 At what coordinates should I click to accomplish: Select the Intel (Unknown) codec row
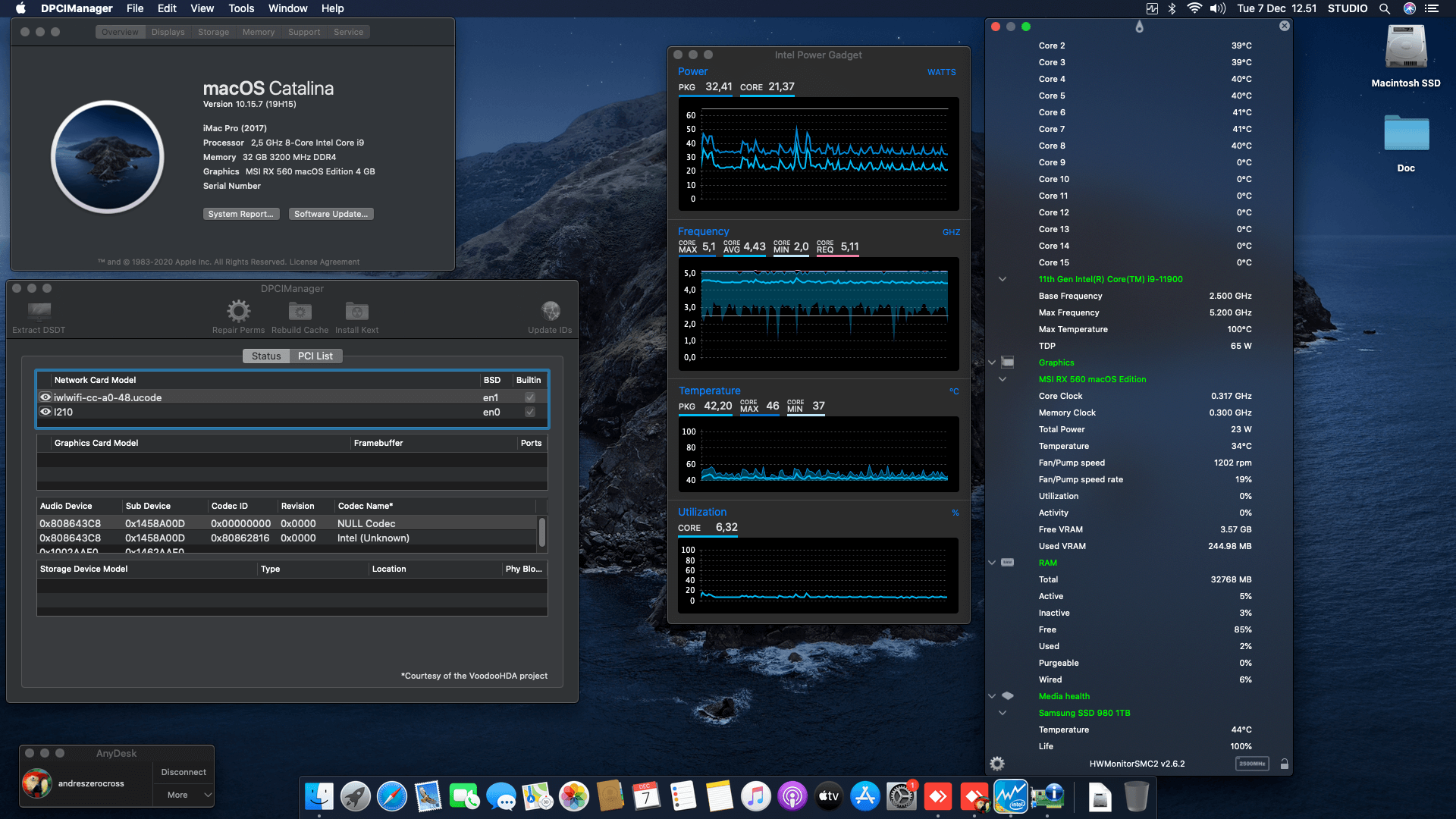click(x=287, y=538)
